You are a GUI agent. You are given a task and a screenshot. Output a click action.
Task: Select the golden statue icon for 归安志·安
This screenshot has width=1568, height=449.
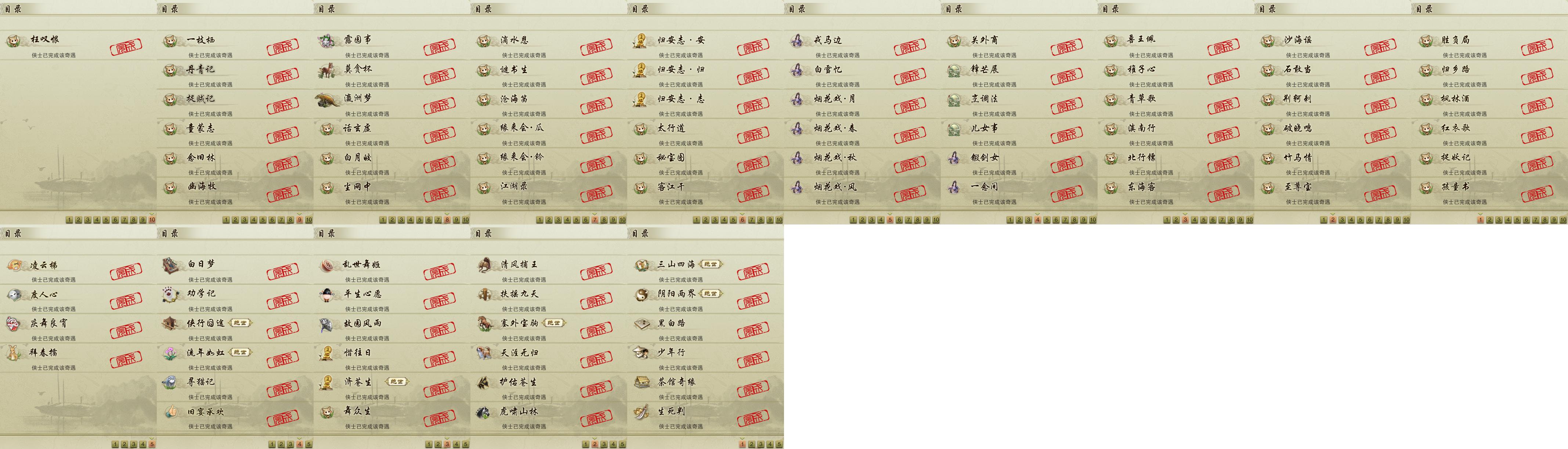point(640,41)
